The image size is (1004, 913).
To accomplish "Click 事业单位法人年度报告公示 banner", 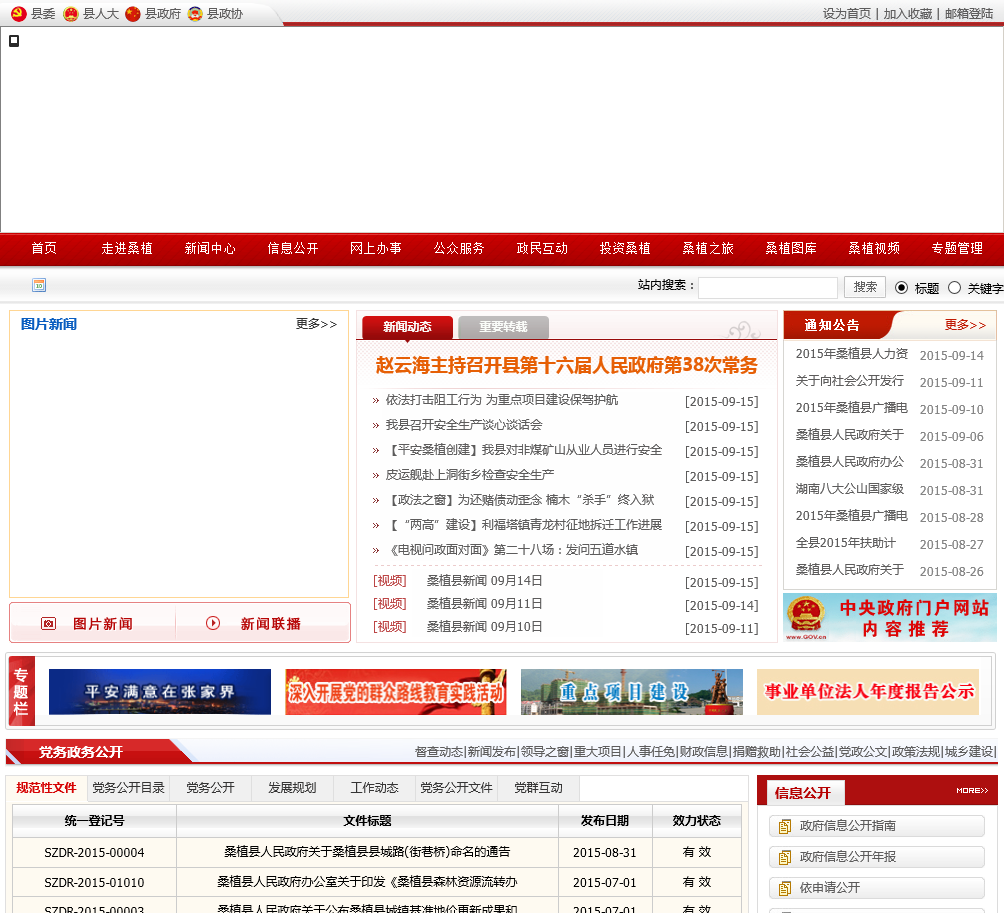I will [868, 692].
